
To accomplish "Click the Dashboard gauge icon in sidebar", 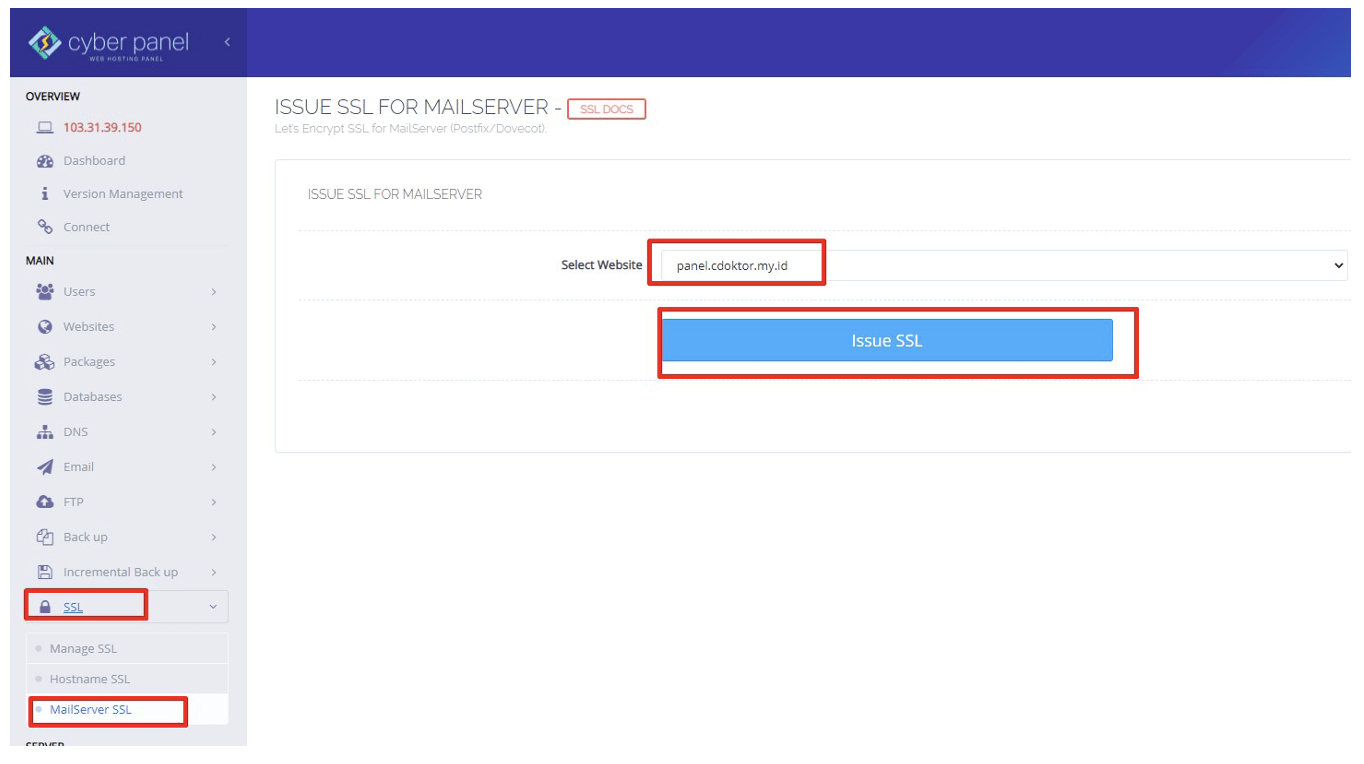I will [44, 160].
